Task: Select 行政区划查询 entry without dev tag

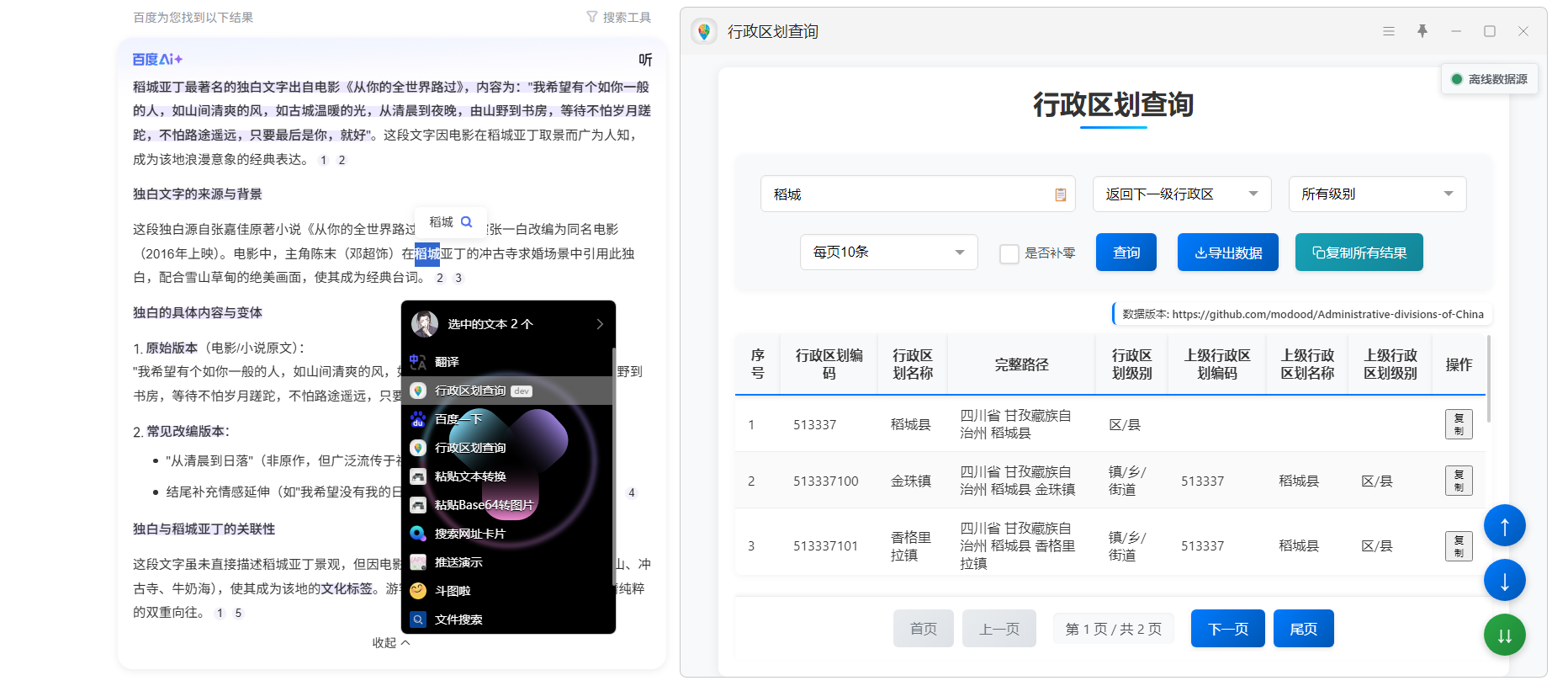Action: 507,448
